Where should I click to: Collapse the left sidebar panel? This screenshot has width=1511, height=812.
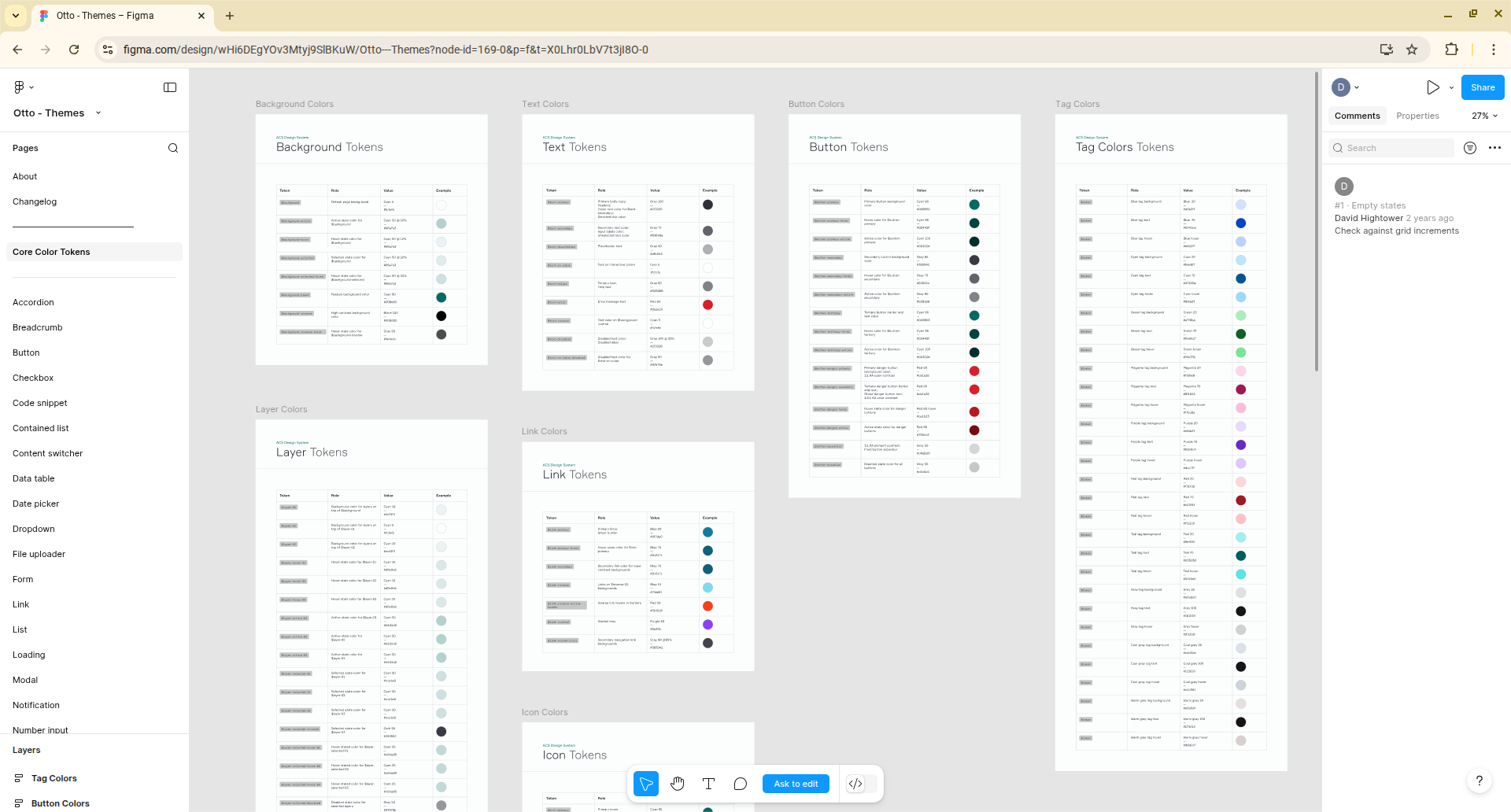tap(170, 87)
